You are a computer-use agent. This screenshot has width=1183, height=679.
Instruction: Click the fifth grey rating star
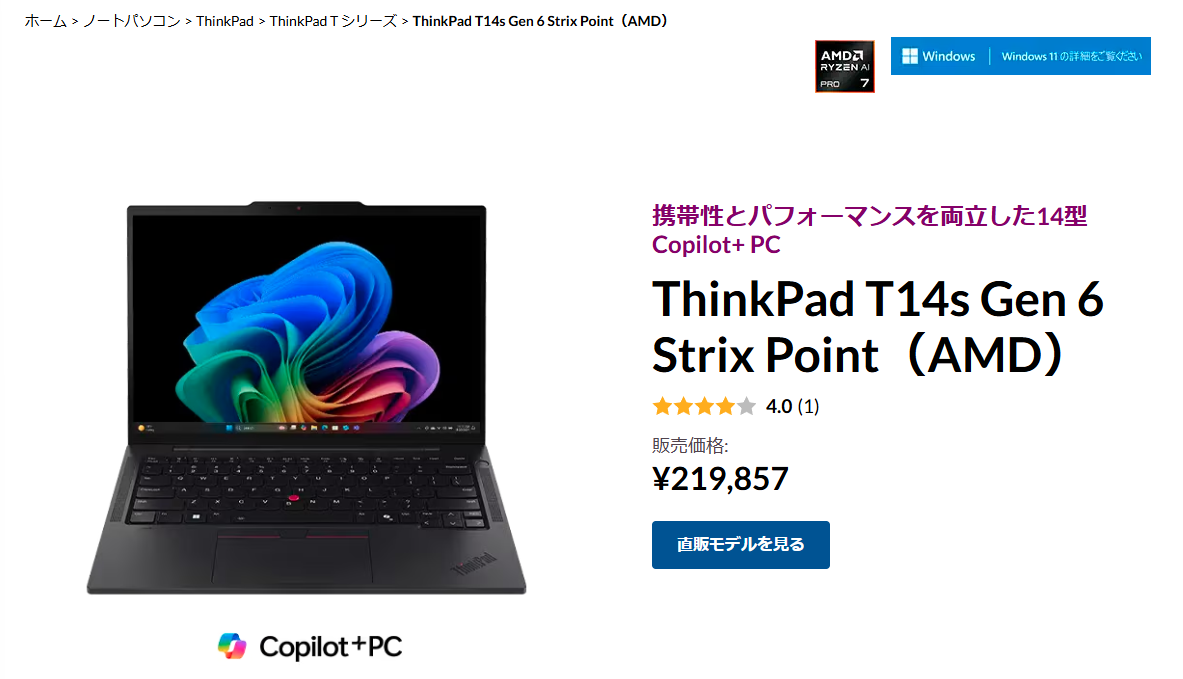[746, 407]
